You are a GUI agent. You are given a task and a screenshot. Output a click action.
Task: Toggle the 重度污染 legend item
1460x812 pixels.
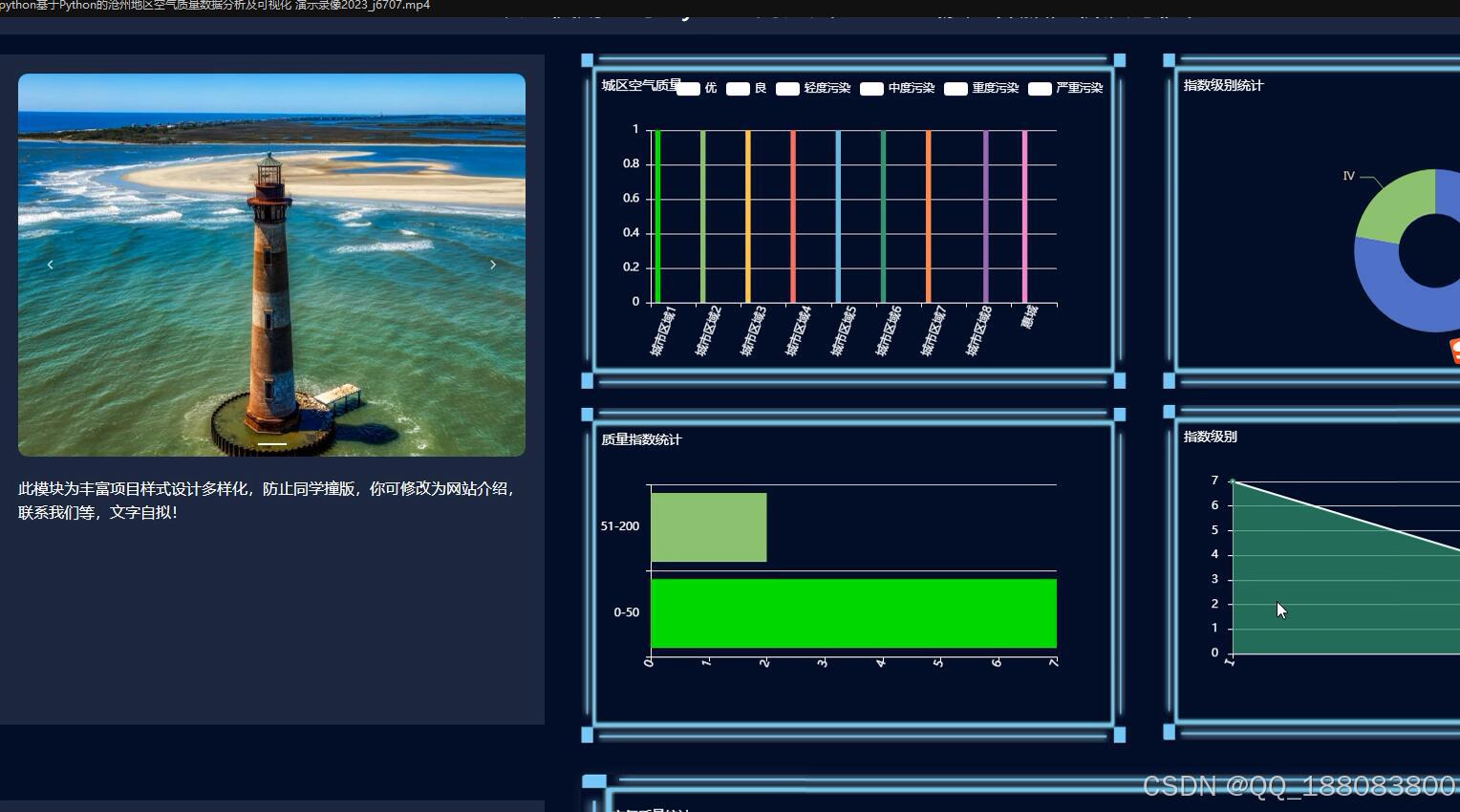(955, 88)
